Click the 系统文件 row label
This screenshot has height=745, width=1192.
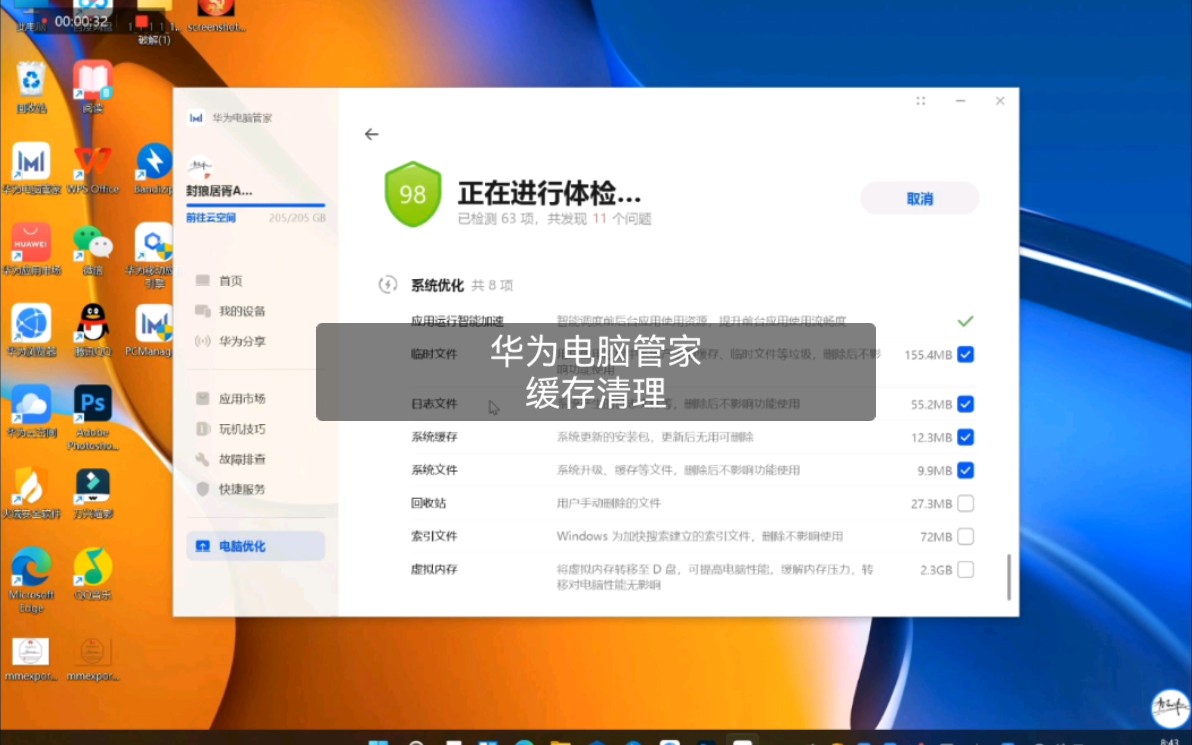pos(434,471)
